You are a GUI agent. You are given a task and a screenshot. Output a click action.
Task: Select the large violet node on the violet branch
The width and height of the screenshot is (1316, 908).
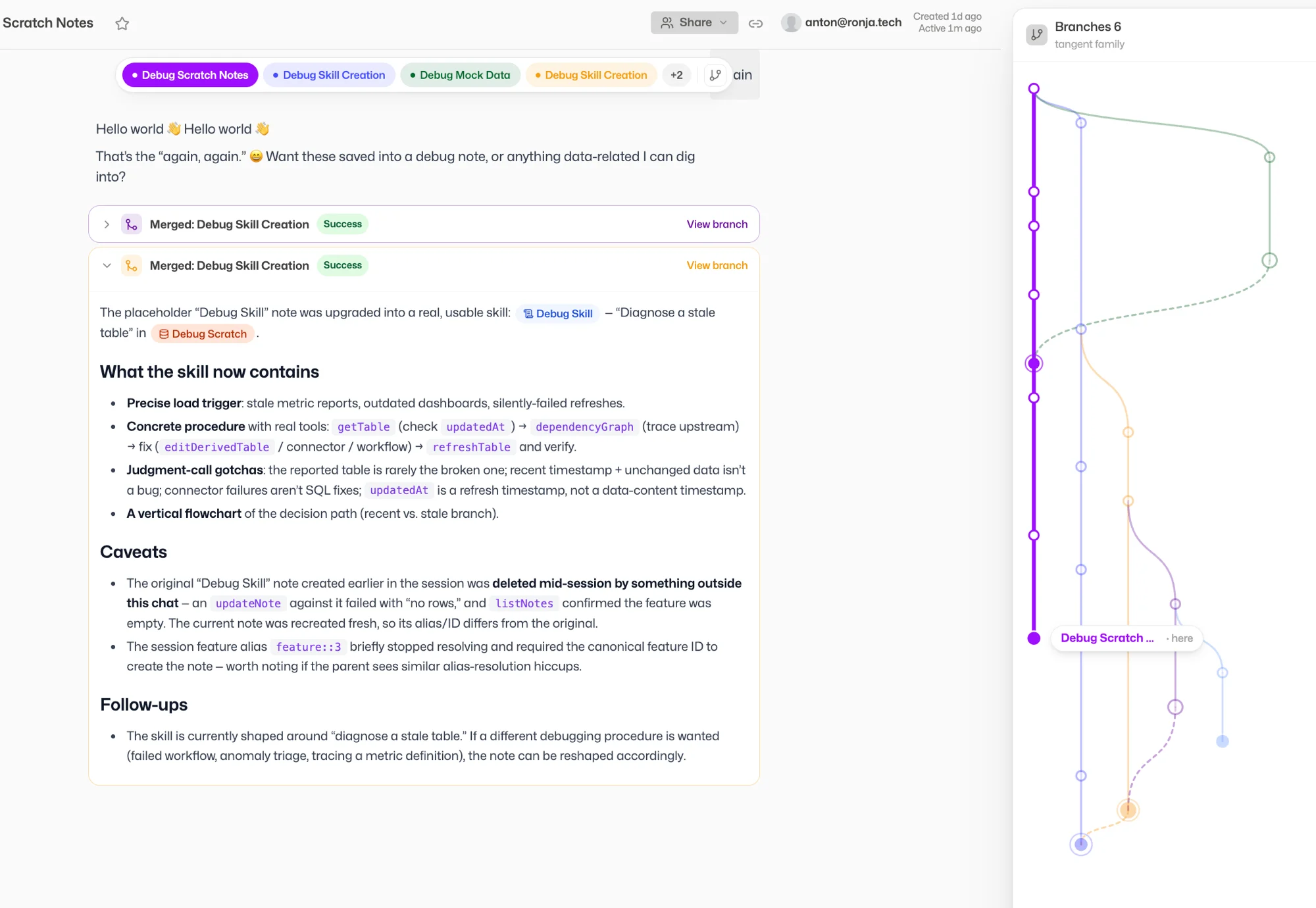point(1175,707)
